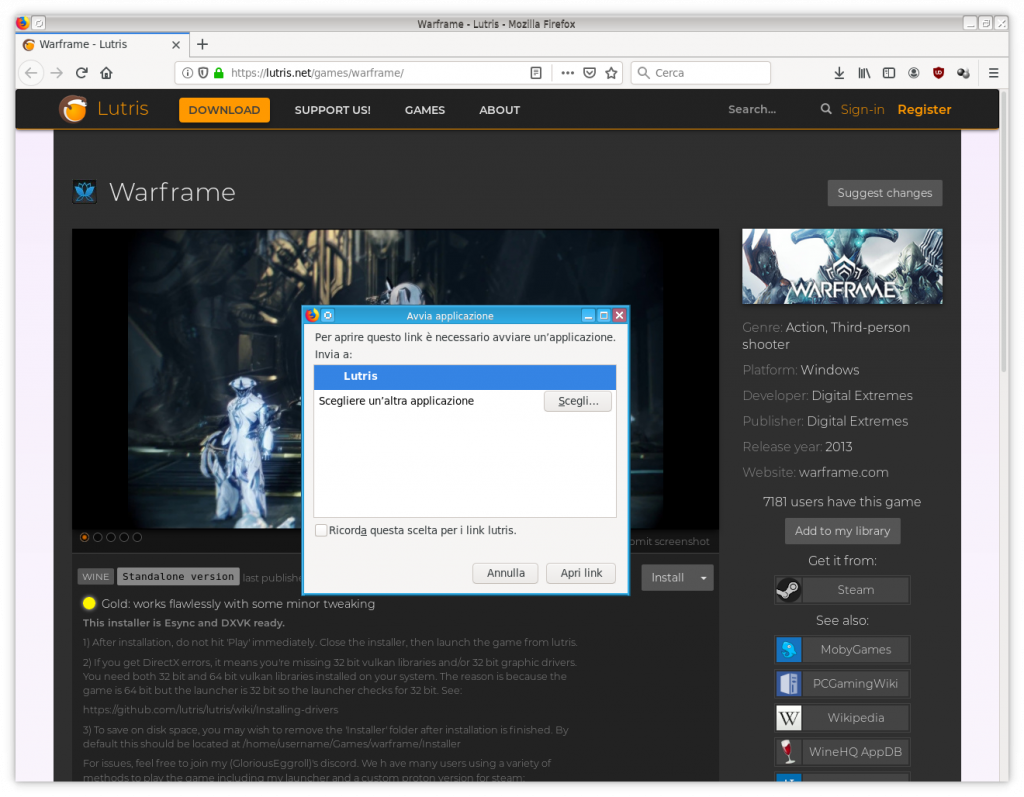Select fifth screenshot carousel dot
Screen dimensions: 1024x797
coord(137,538)
